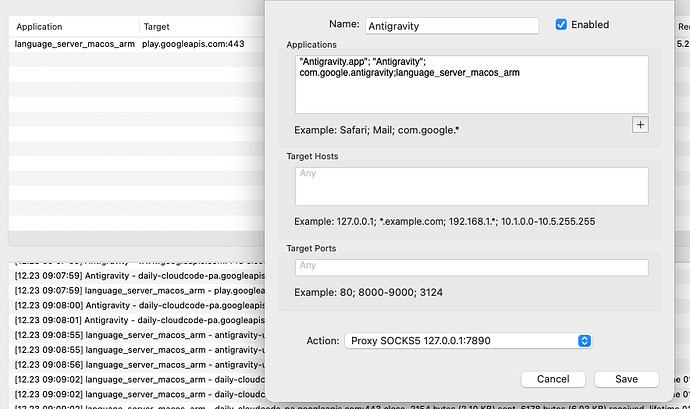Click the log entry timestamped 09:07:59 for Antigravity
The image size is (690, 409).
[139, 276]
